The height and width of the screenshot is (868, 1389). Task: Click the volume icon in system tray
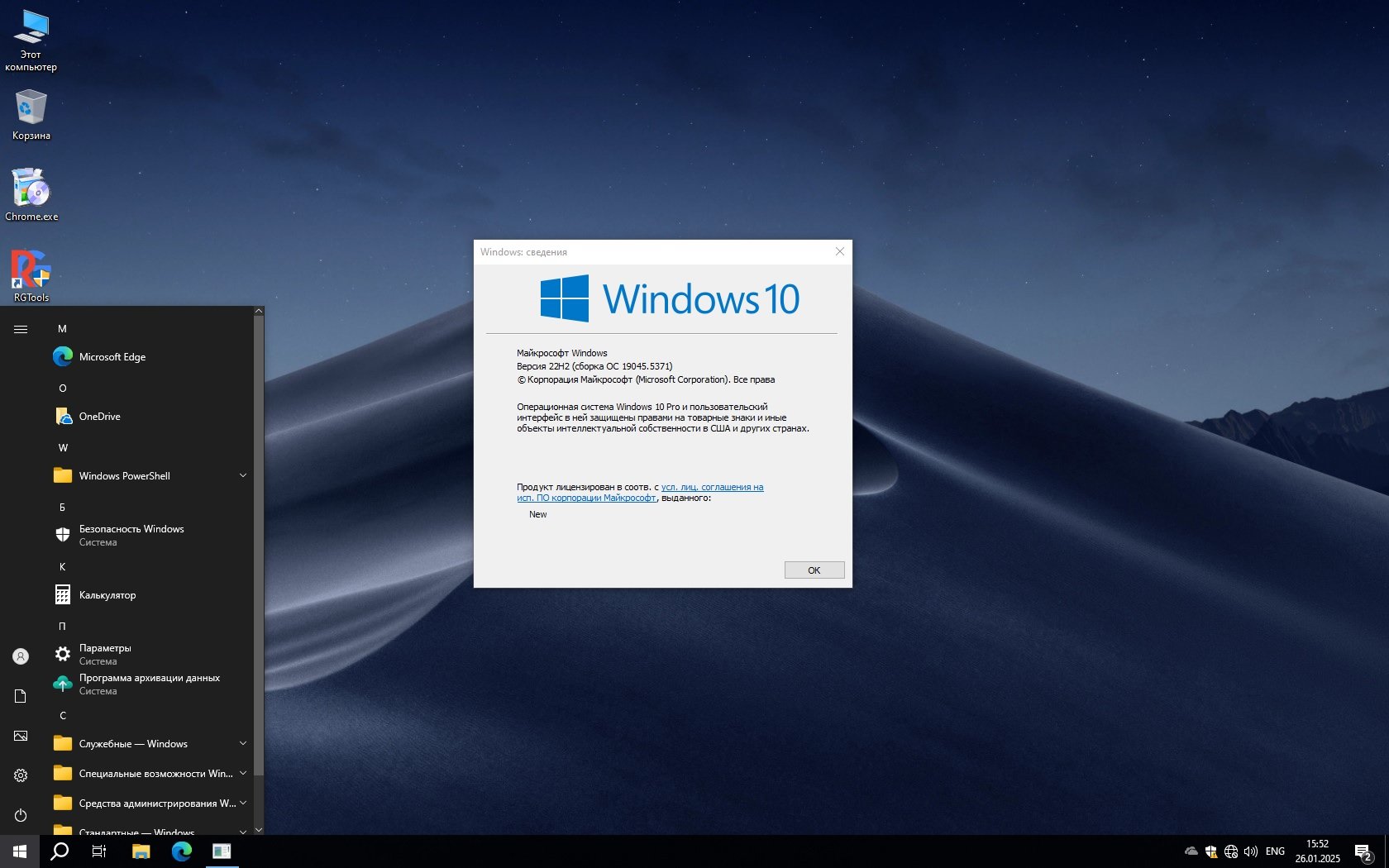click(1250, 851)
